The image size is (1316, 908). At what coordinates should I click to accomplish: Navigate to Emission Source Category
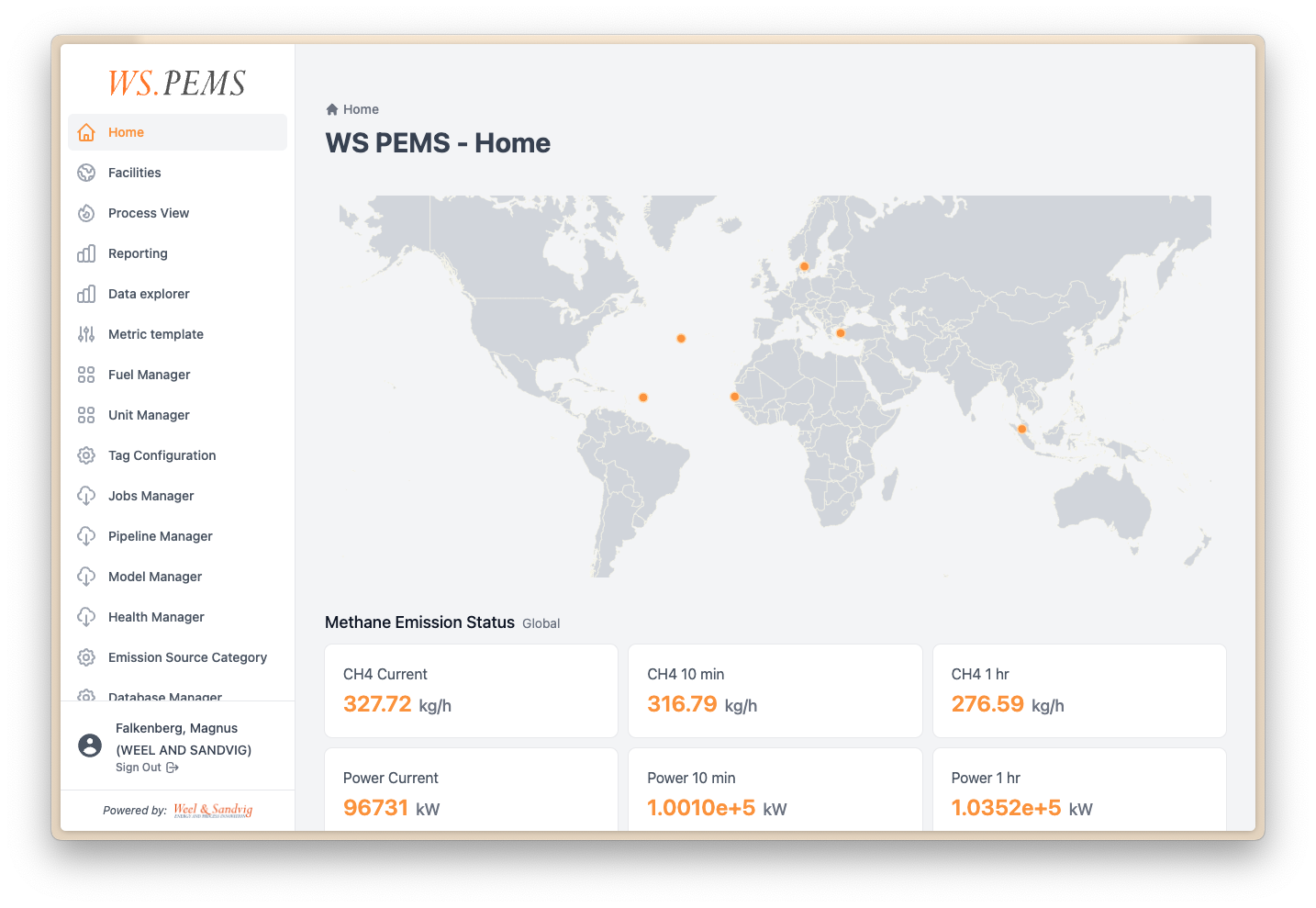pos(187,657)
